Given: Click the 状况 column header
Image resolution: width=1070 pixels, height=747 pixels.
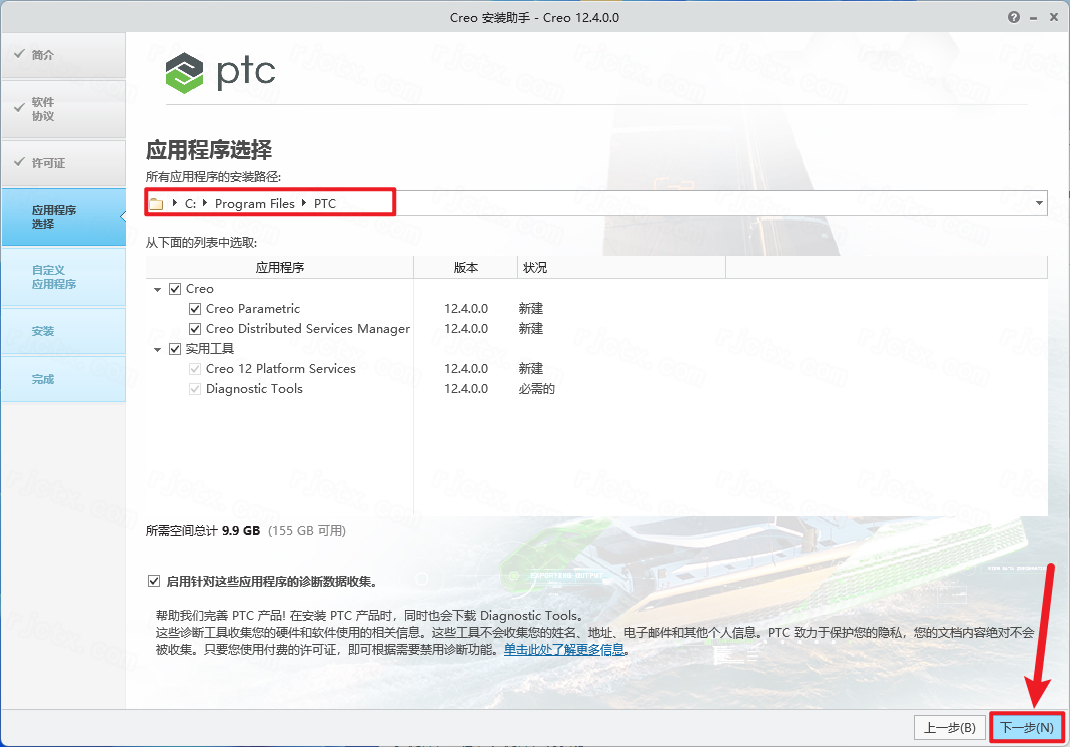Looking at the screenshot, I should coord(621,267).
